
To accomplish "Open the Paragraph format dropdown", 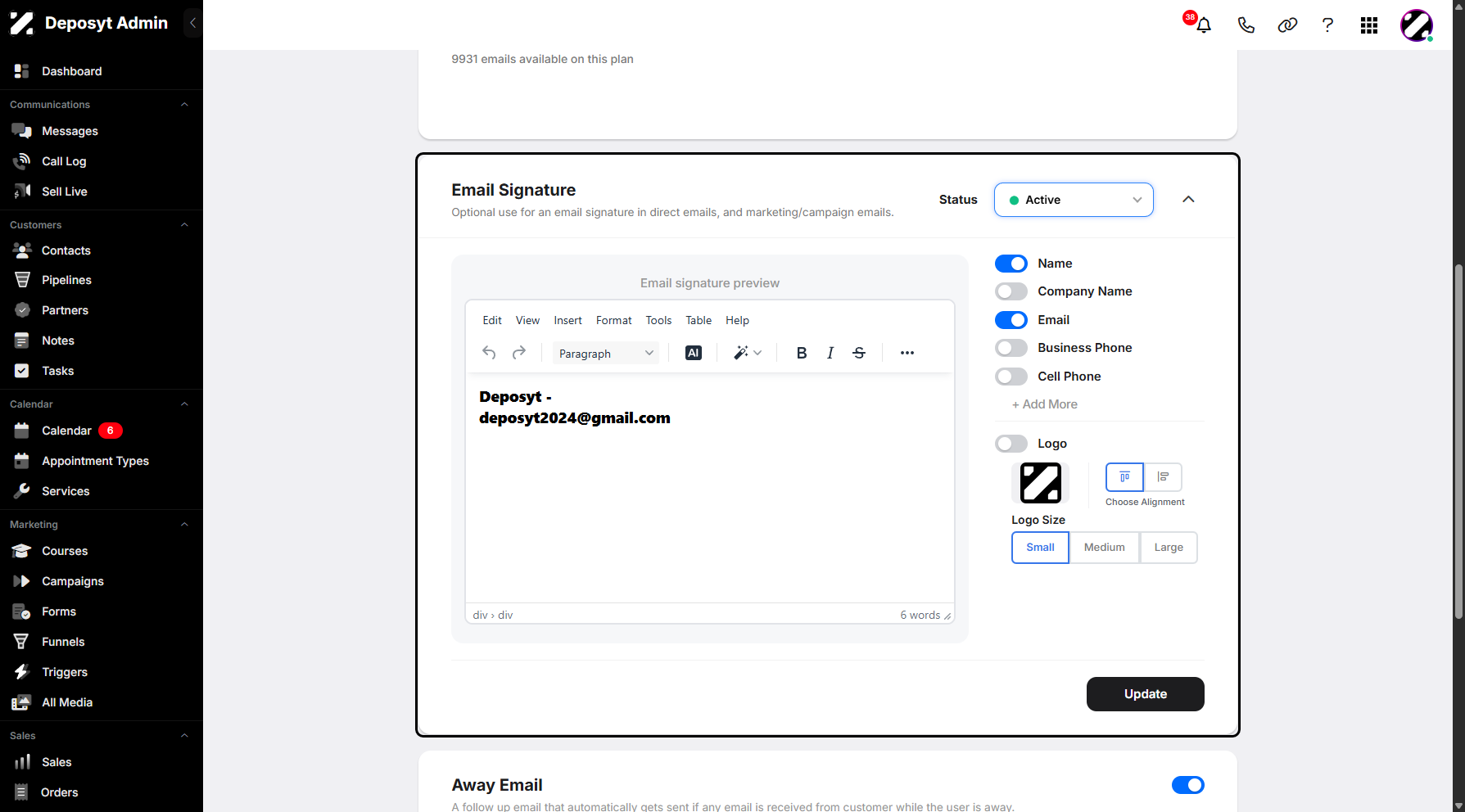I will coord(606,354).
